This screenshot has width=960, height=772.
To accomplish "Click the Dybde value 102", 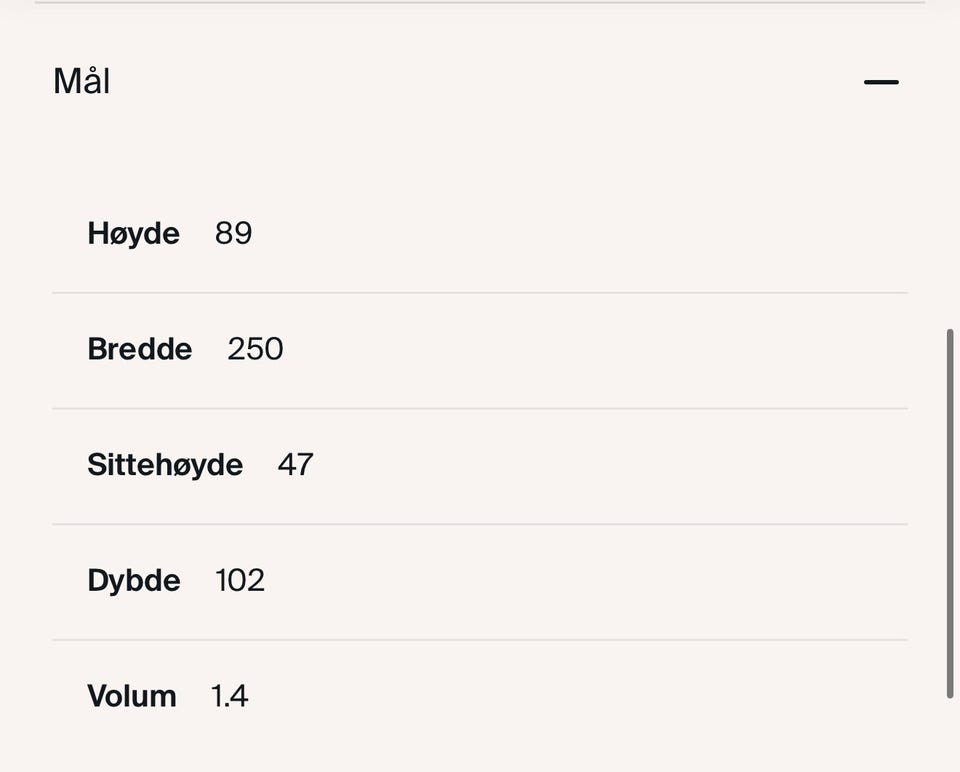I will [240, 581].
